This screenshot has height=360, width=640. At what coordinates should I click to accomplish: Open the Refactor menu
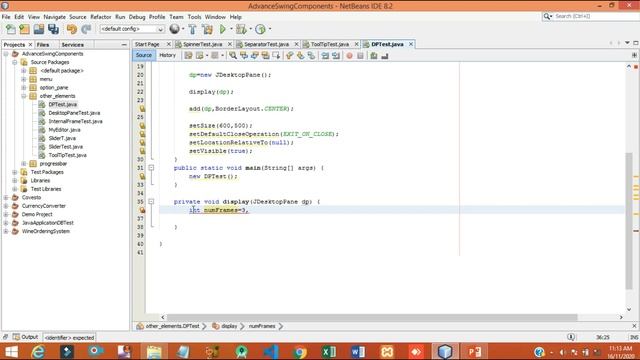[x=101, y=17]
